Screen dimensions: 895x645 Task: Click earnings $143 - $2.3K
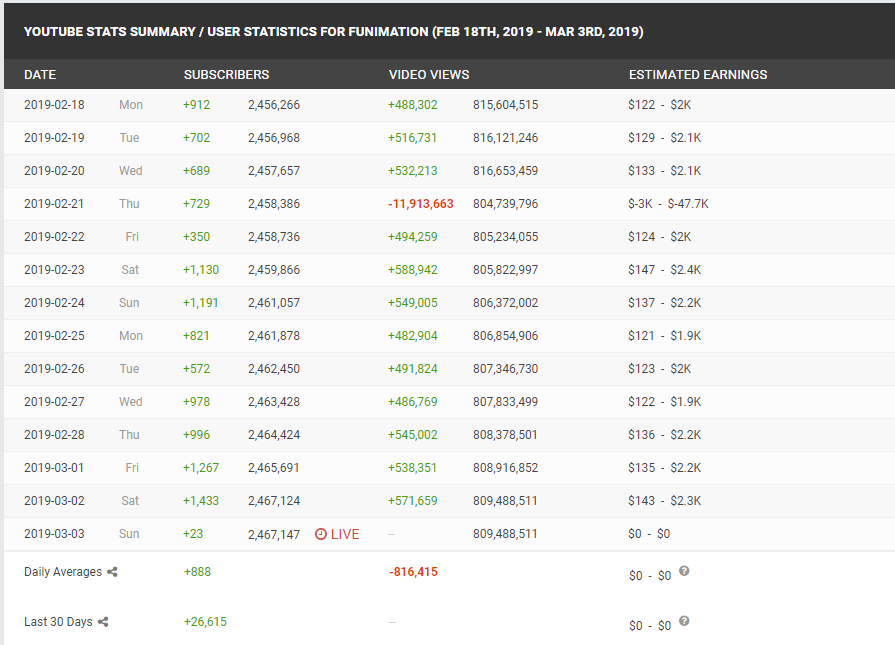coord(664,501)
